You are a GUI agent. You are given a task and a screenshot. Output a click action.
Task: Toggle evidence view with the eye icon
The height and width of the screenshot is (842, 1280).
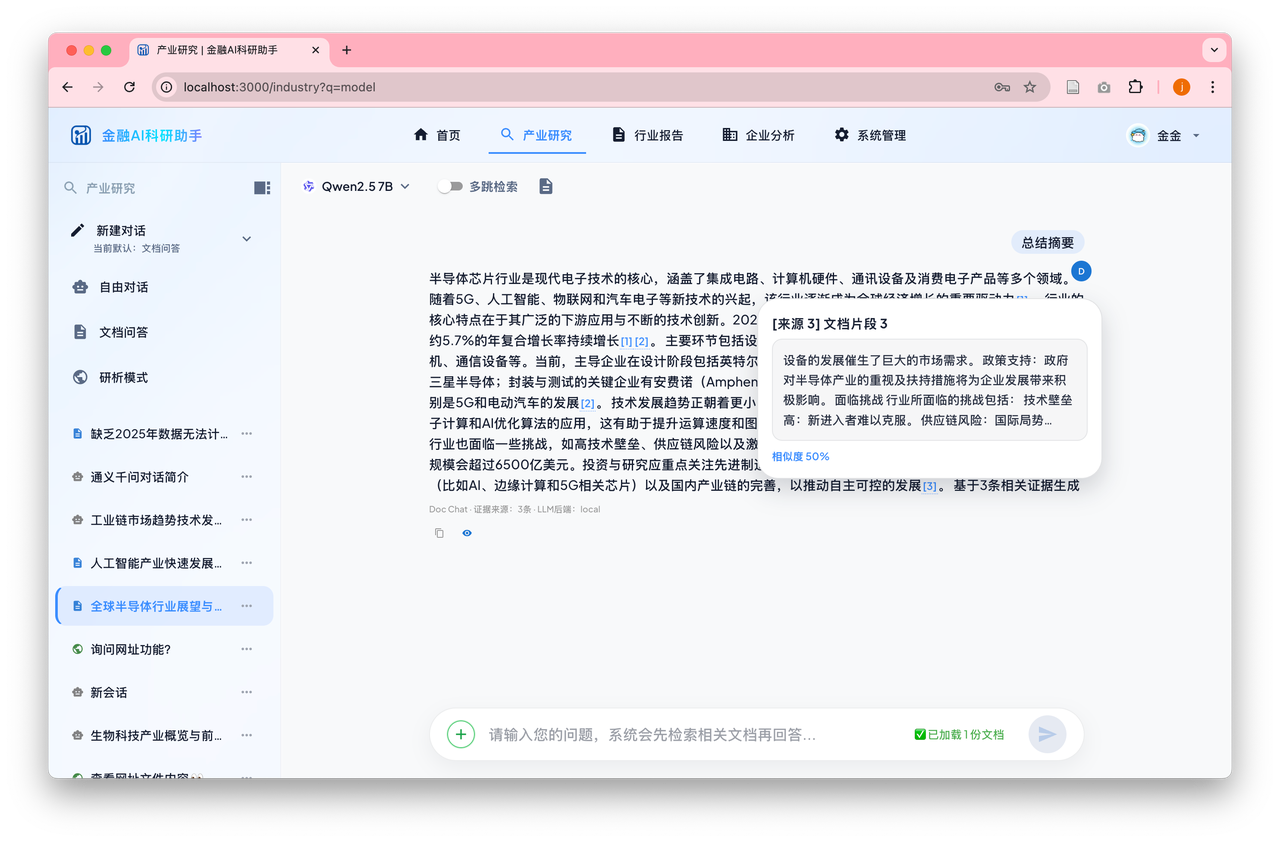467,533
